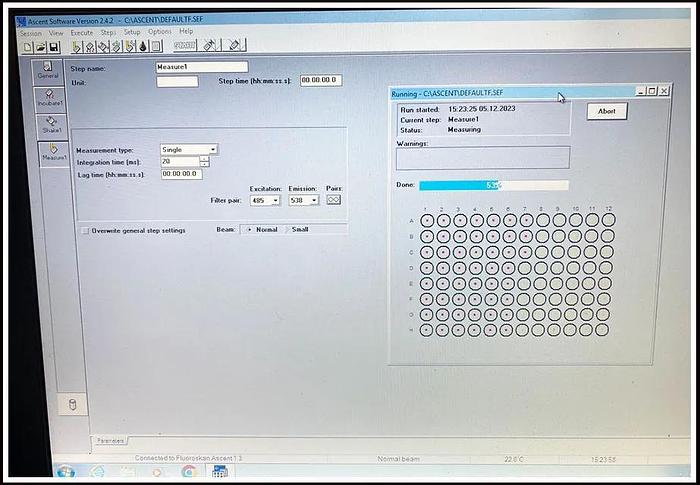700x485 pixels.
Task: Open the Execute menu
Action: [82, 33]
